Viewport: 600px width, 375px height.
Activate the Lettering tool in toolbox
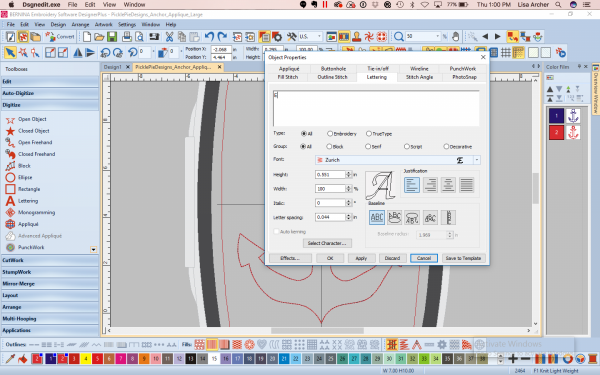[21, 201]
